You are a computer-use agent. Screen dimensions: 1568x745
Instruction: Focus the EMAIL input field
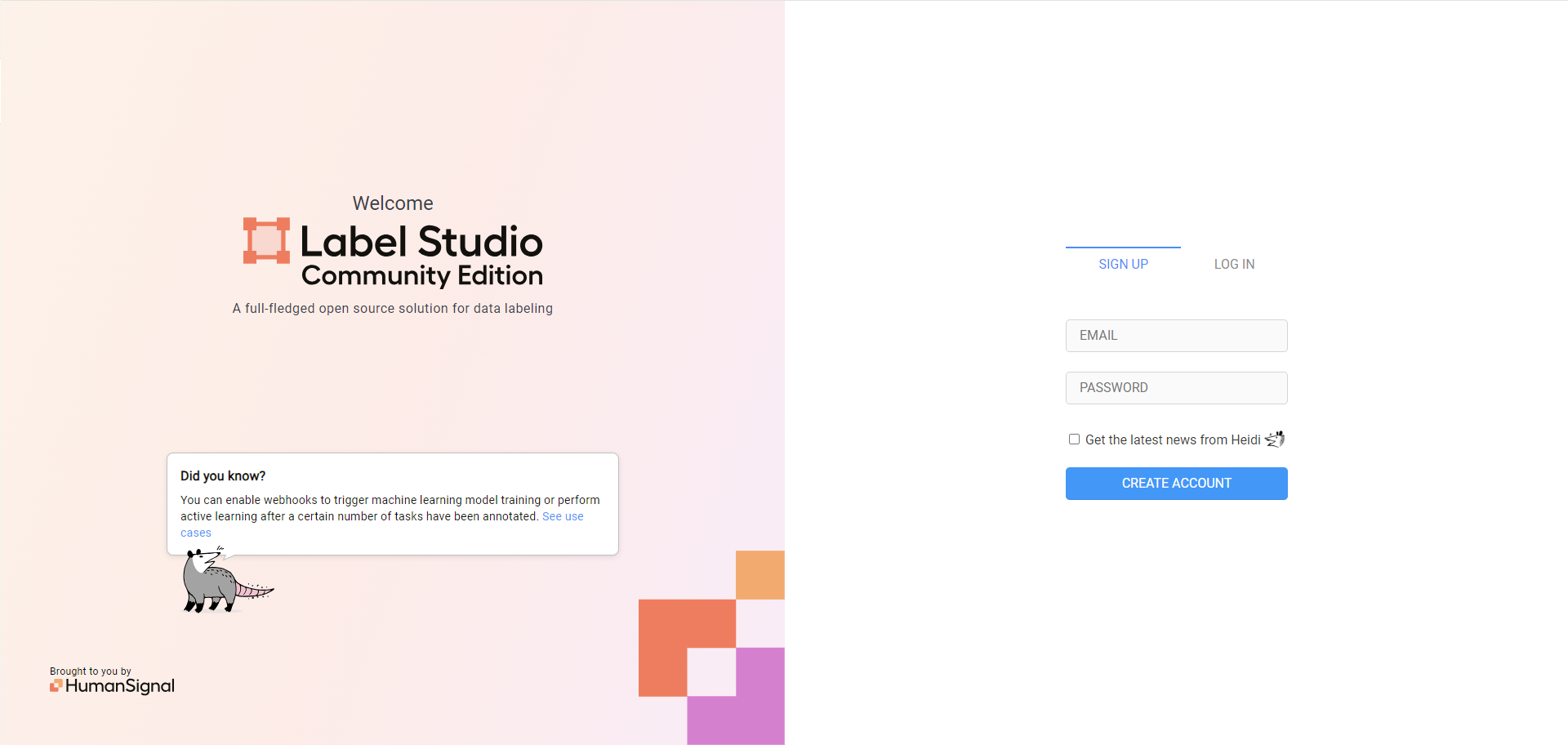click(x=1176, y=336)
